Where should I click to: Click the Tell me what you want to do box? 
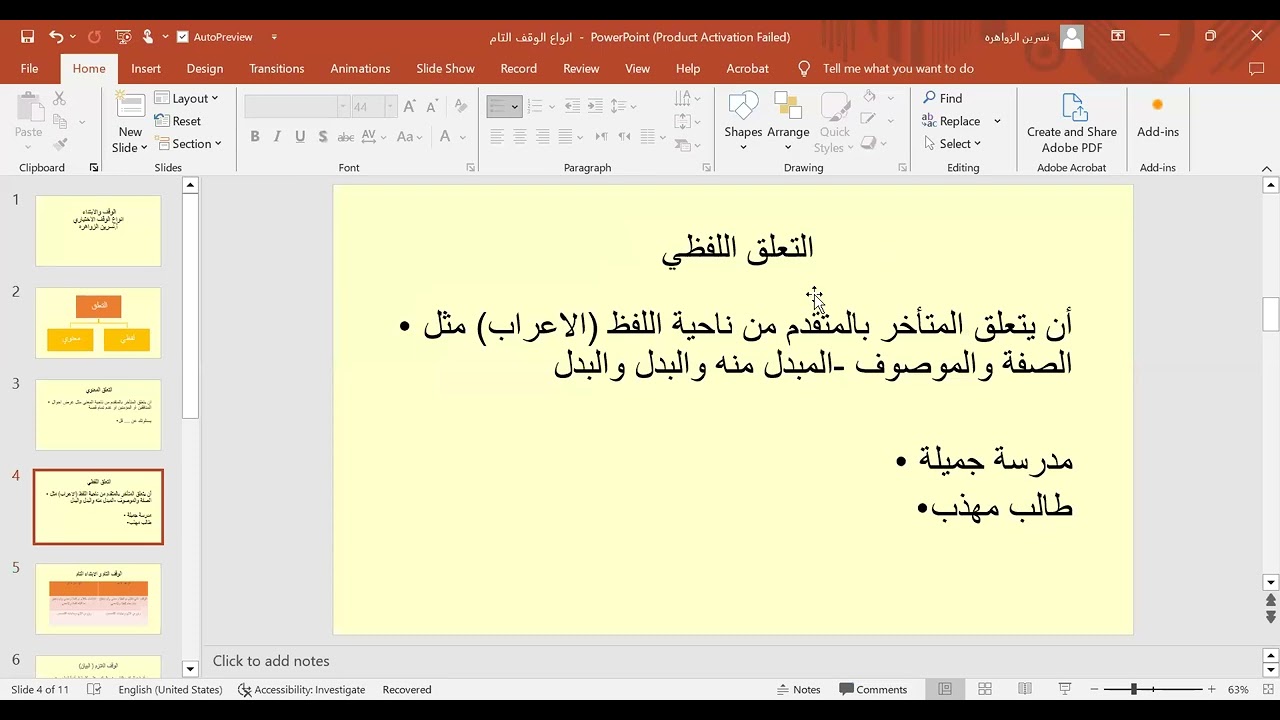pyautogui.click(x=898, y=69)
